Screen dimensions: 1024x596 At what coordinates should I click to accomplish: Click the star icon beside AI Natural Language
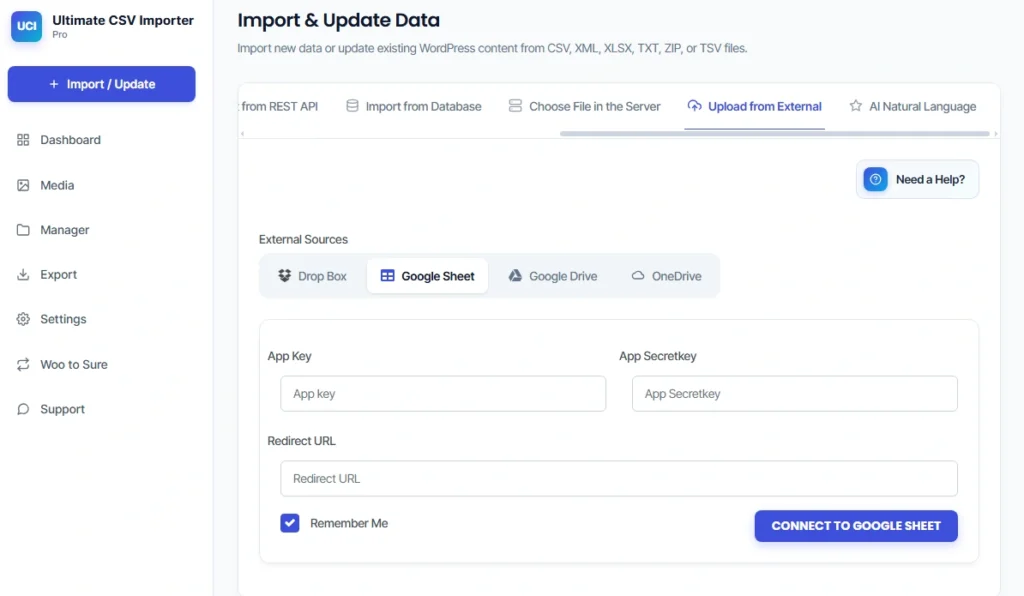pos(856,106)
